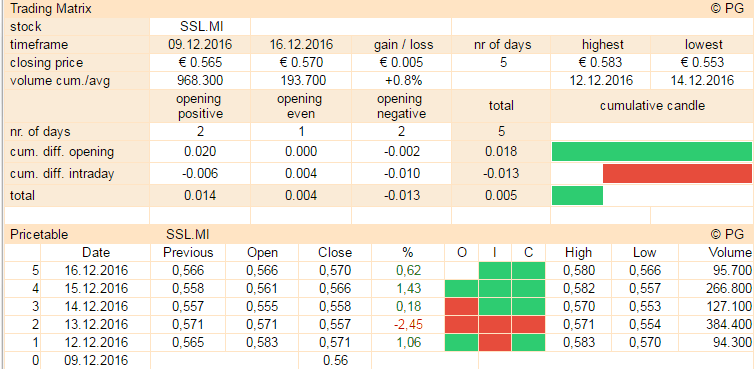Image resolution: width=754 pixels, height=369 pixels.
Task: Click the green cumulative opening difference bar
Action: point(652,152)
